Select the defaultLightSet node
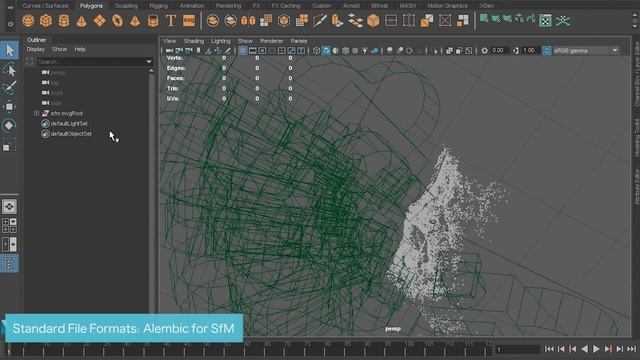The image size is (640, 360). pyautogui.click(x=69, y=123)
